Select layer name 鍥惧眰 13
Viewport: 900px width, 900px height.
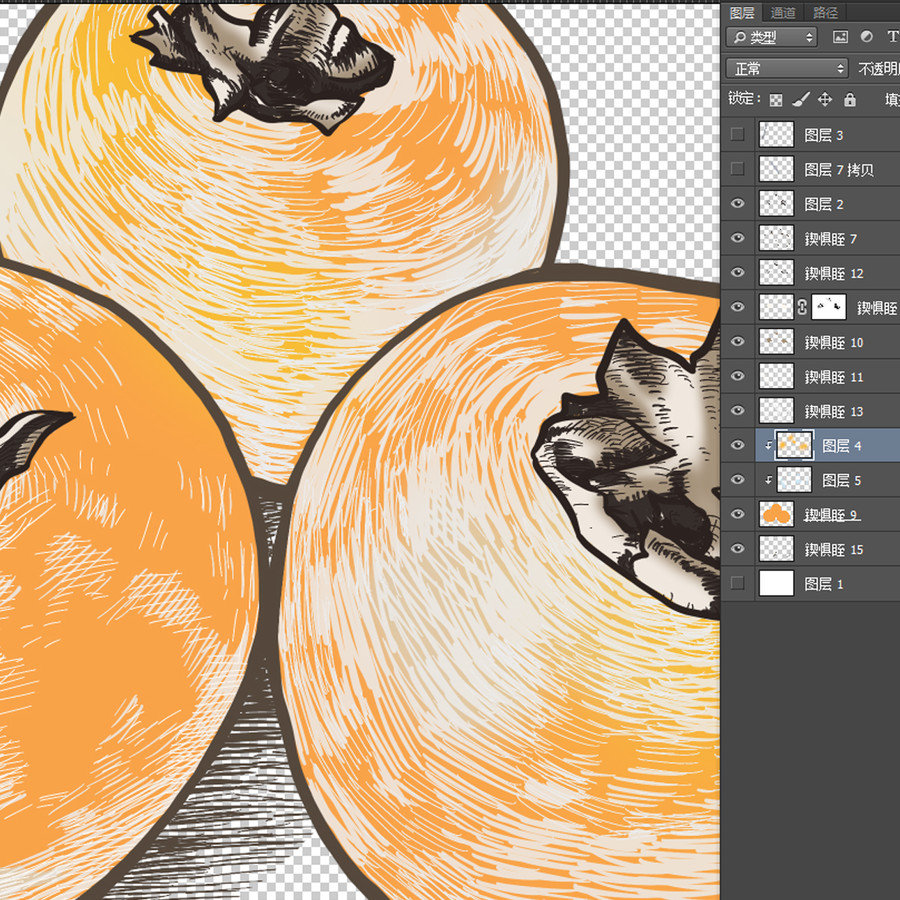[834, 412]
